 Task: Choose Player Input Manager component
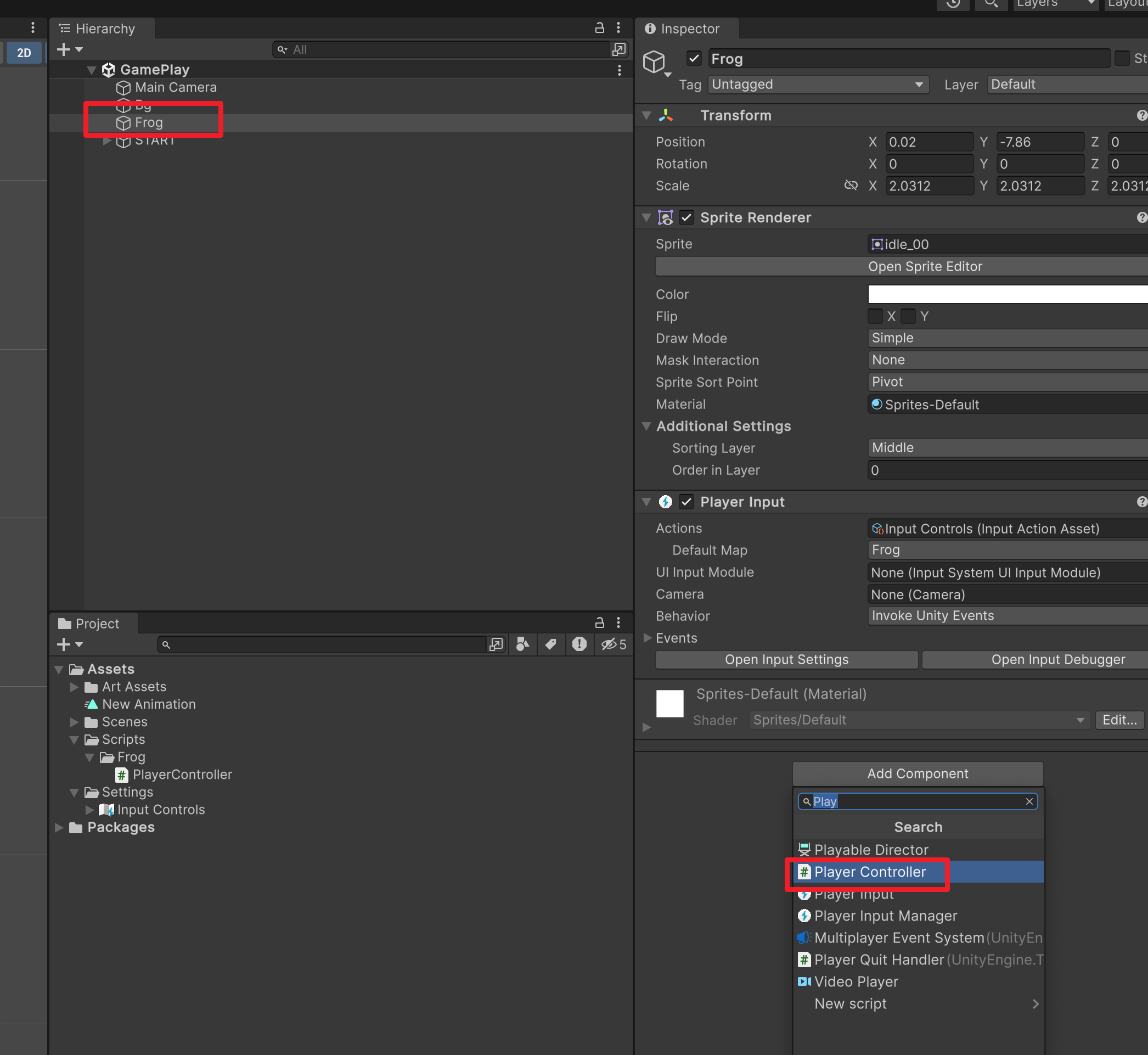pyautogui.click(x=918, y=916)
